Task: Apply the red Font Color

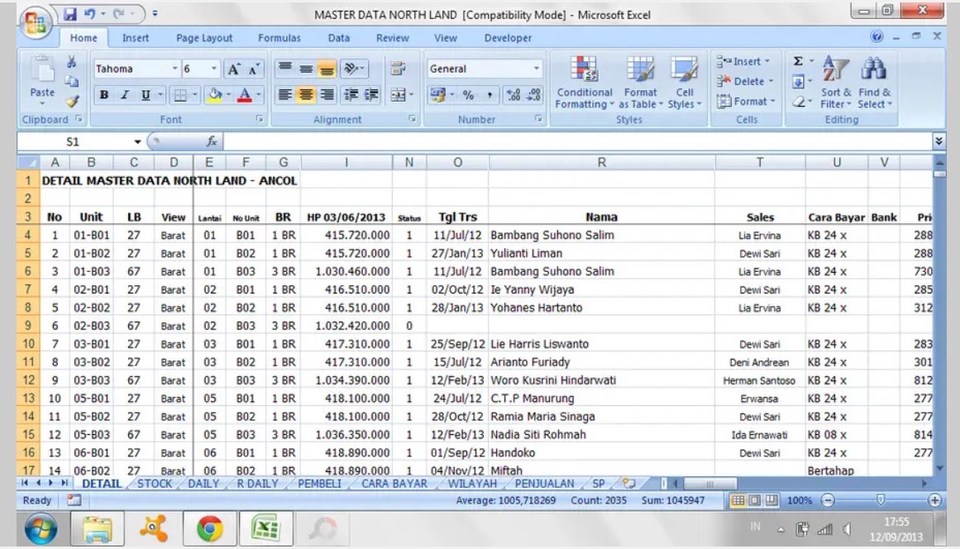Action: coord(244,95)
